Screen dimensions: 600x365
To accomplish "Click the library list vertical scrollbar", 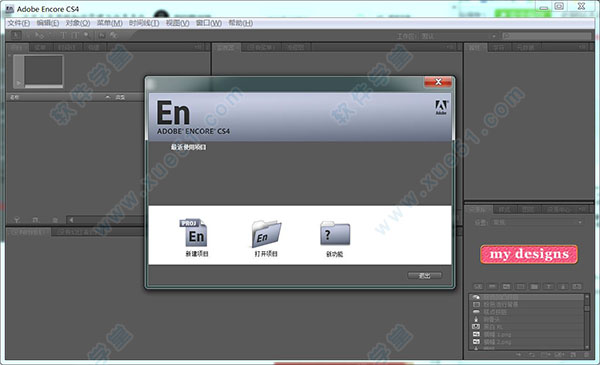I will (587, 321).
